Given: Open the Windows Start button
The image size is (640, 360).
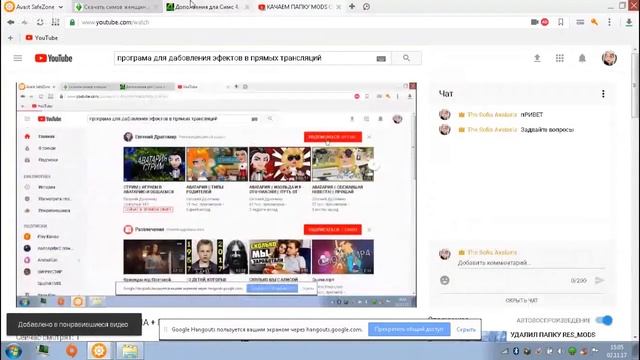Looking at the screenshot, I should 14,351.
